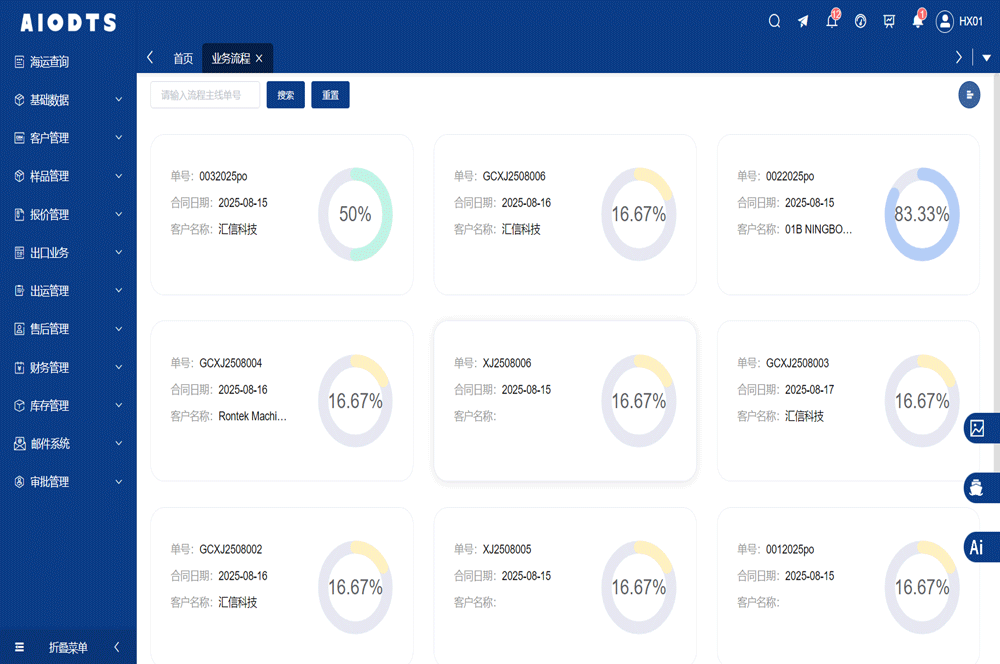
Task: Expand the 客户管理 menu chevron
Action: (x=119, y=138)
